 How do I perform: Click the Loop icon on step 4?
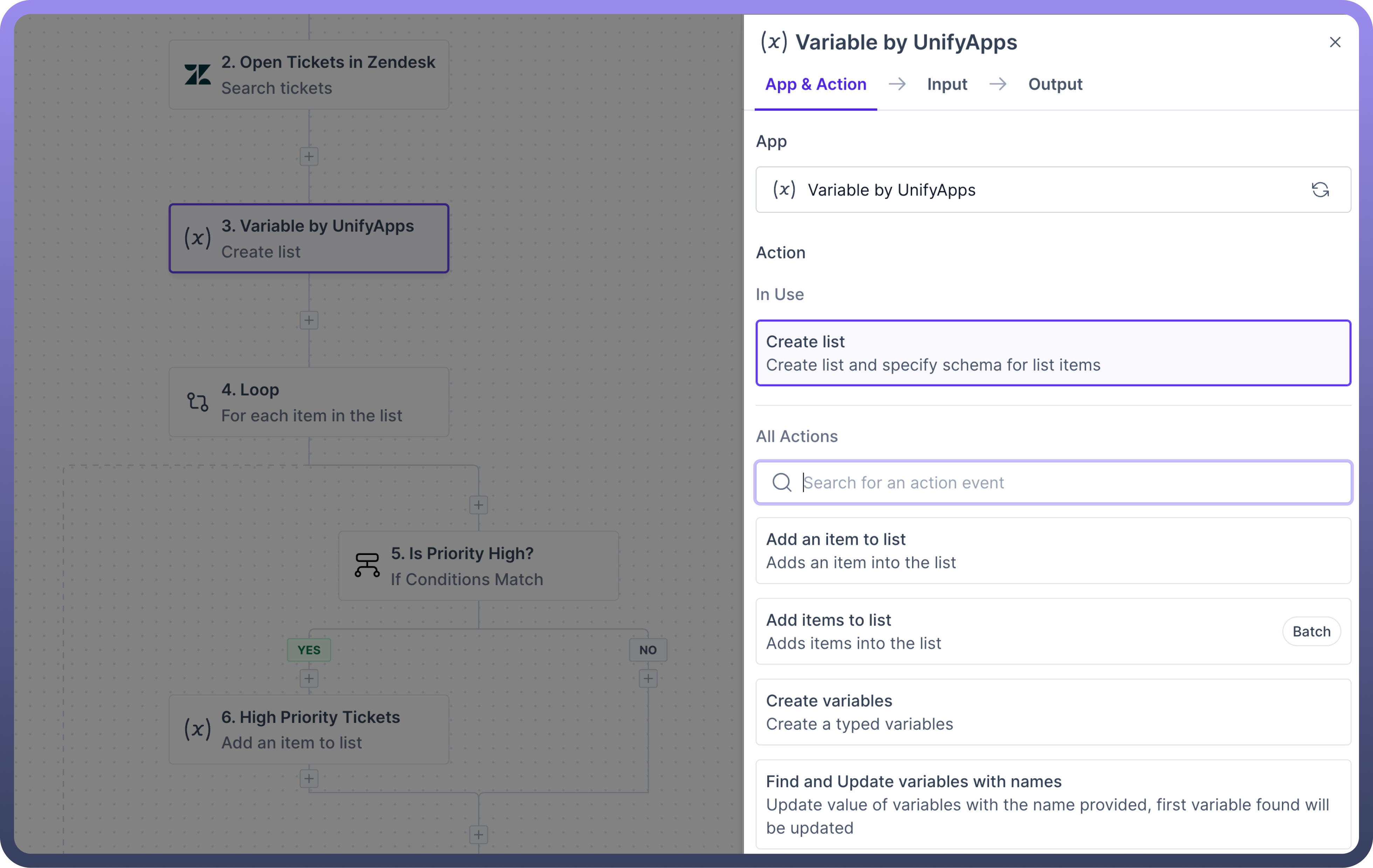pyautogui.click(x=197, y=402)
